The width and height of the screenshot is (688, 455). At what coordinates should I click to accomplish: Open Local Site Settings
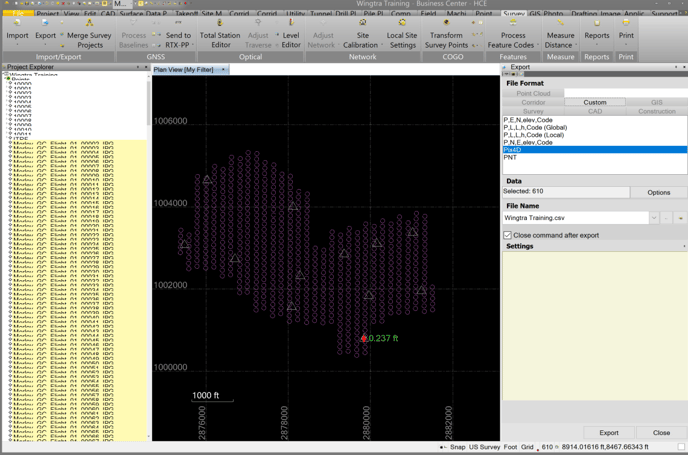402,23
